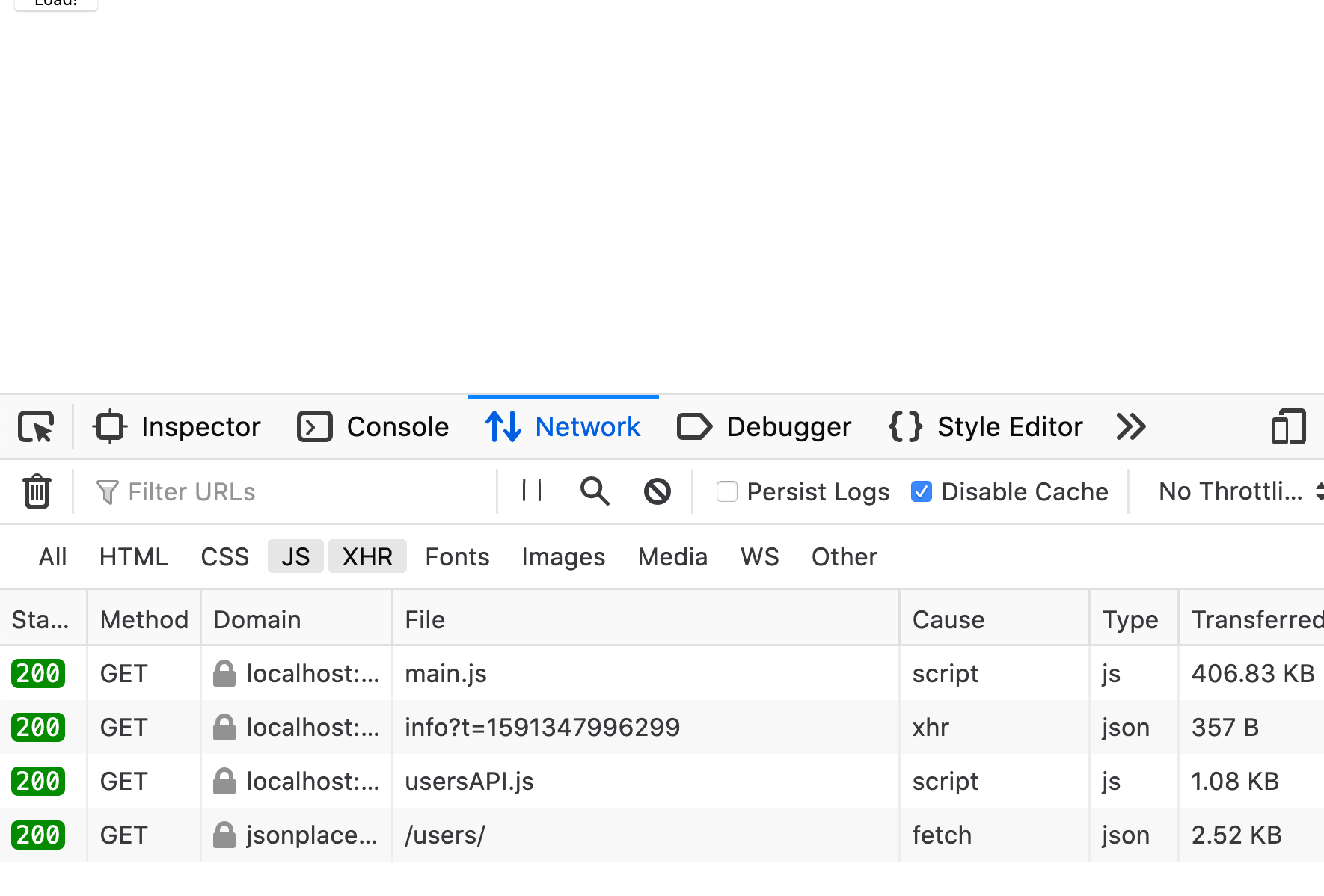The image size is (1324, 896).
Task: Open the network search magnifier
Action: 595,491
